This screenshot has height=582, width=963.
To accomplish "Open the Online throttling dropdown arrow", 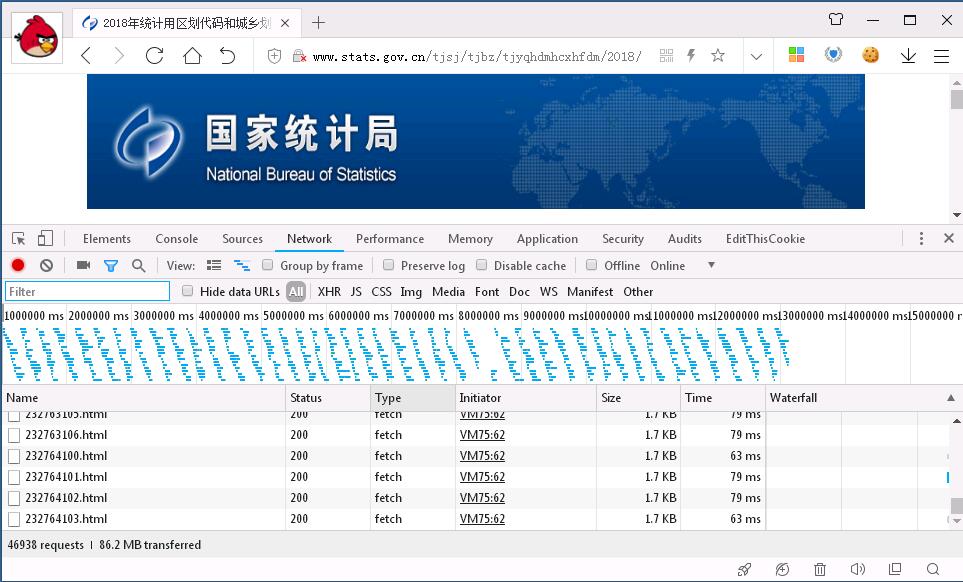I will coord(711,265).
